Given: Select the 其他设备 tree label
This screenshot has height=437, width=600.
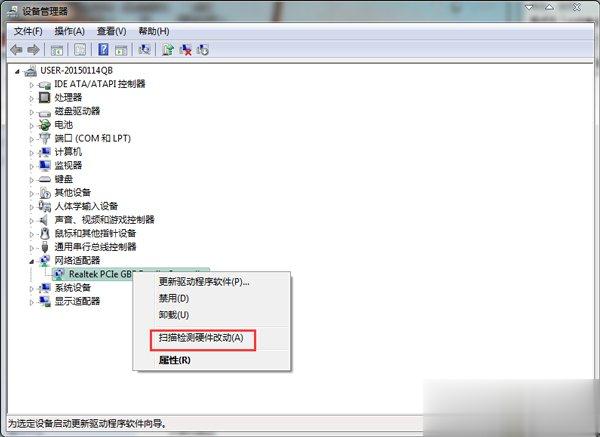Looking at the screenshot, I should (x=73, y=192).
